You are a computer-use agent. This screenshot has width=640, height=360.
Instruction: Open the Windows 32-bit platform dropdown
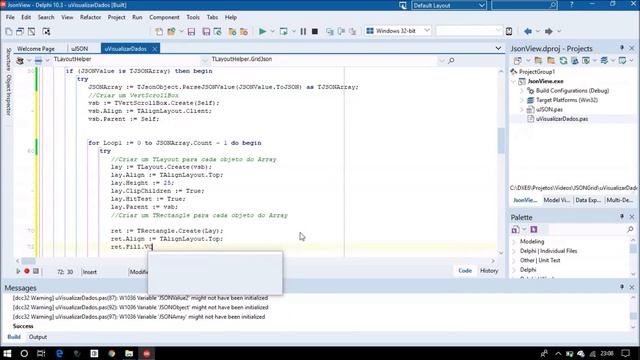427,31
